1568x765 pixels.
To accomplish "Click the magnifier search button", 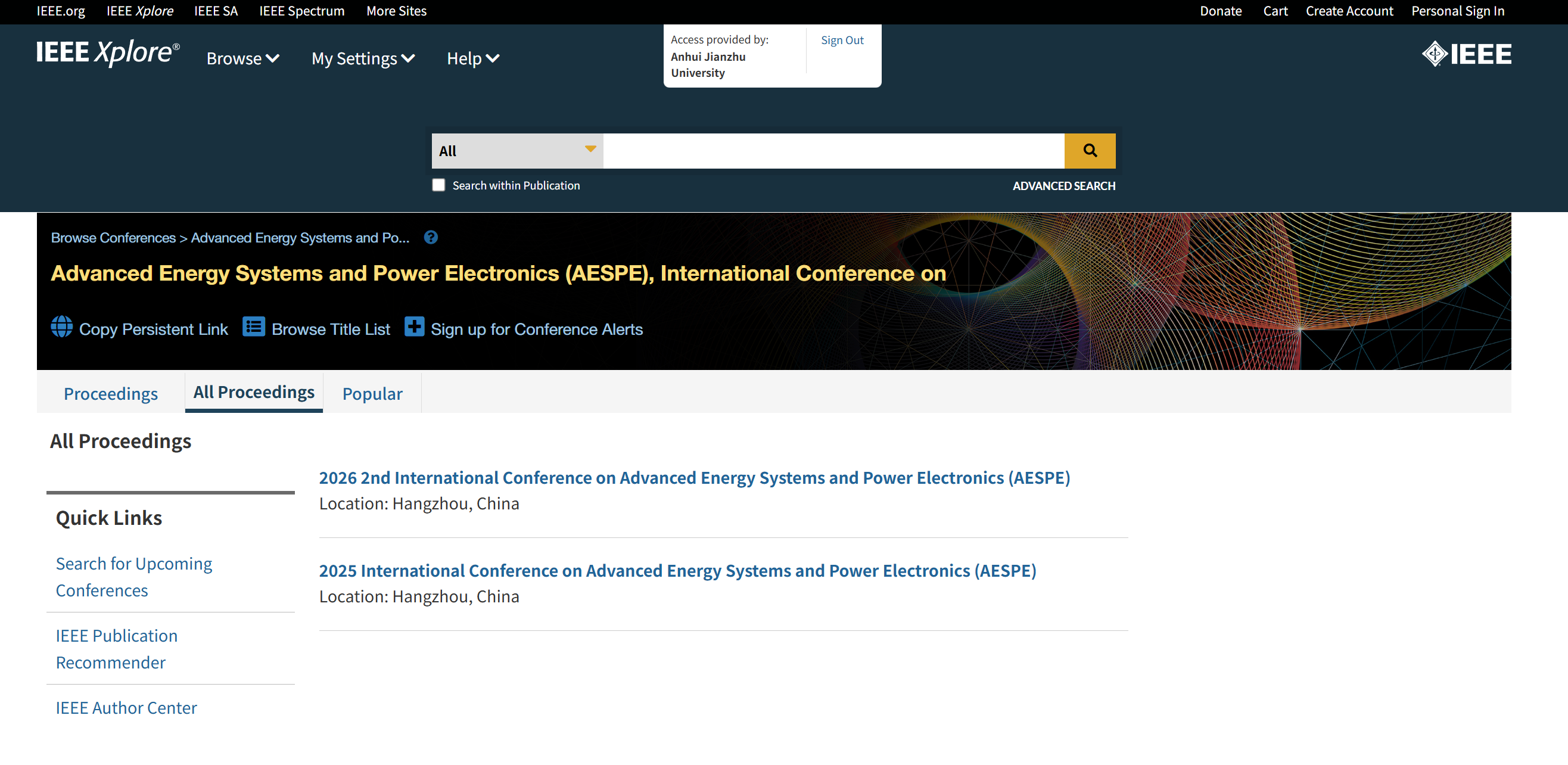I will 1090,150.
